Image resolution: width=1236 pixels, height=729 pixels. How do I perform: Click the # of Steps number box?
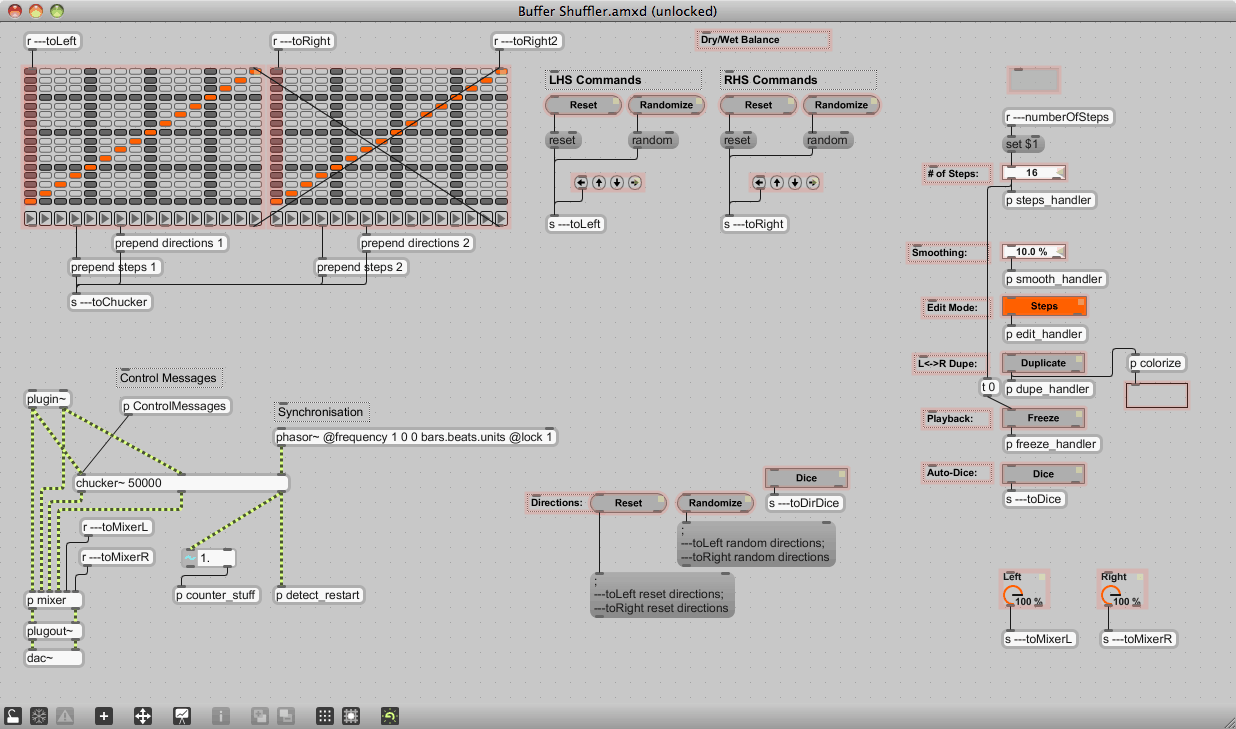point(1033,173)
